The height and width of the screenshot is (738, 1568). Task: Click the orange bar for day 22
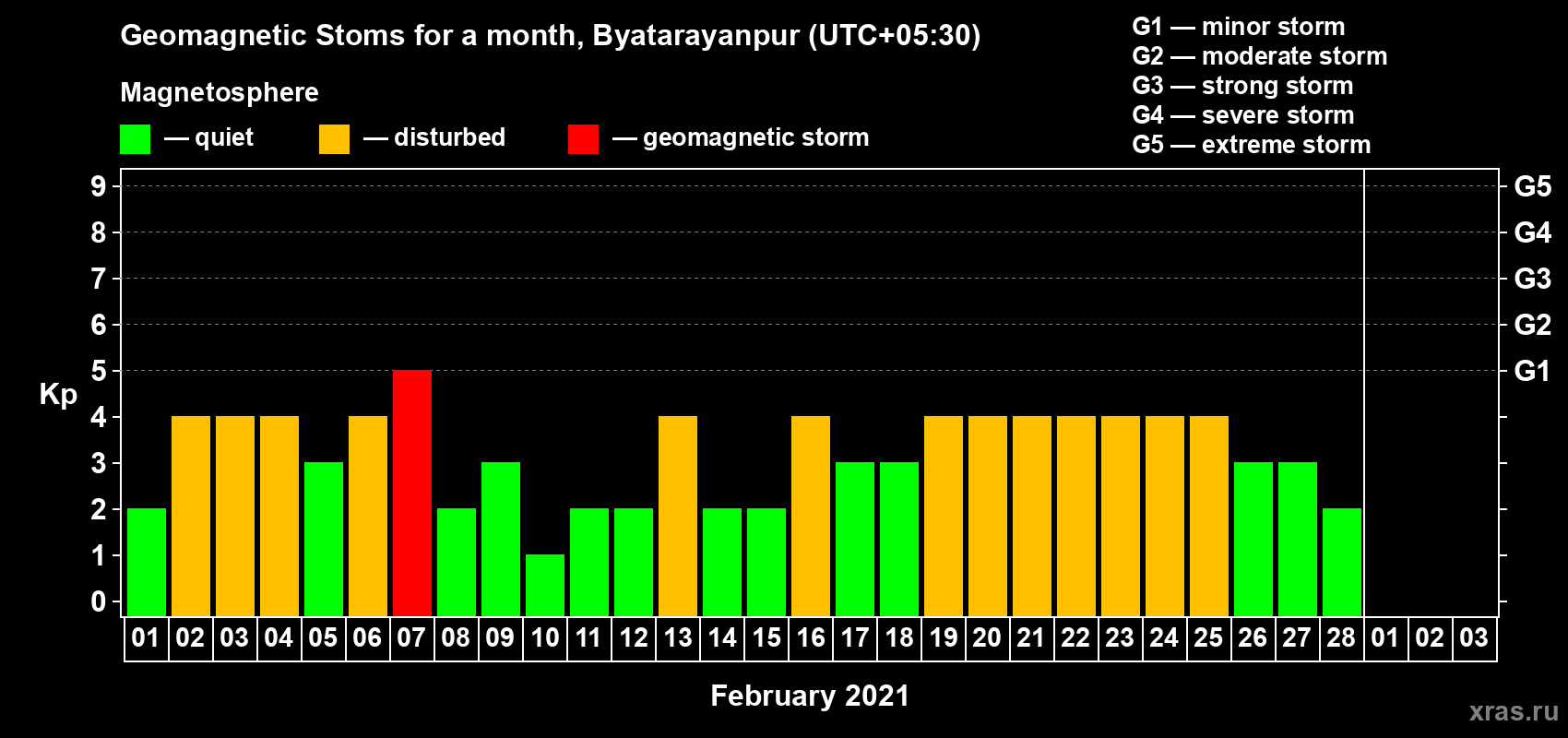(1076, 516)
